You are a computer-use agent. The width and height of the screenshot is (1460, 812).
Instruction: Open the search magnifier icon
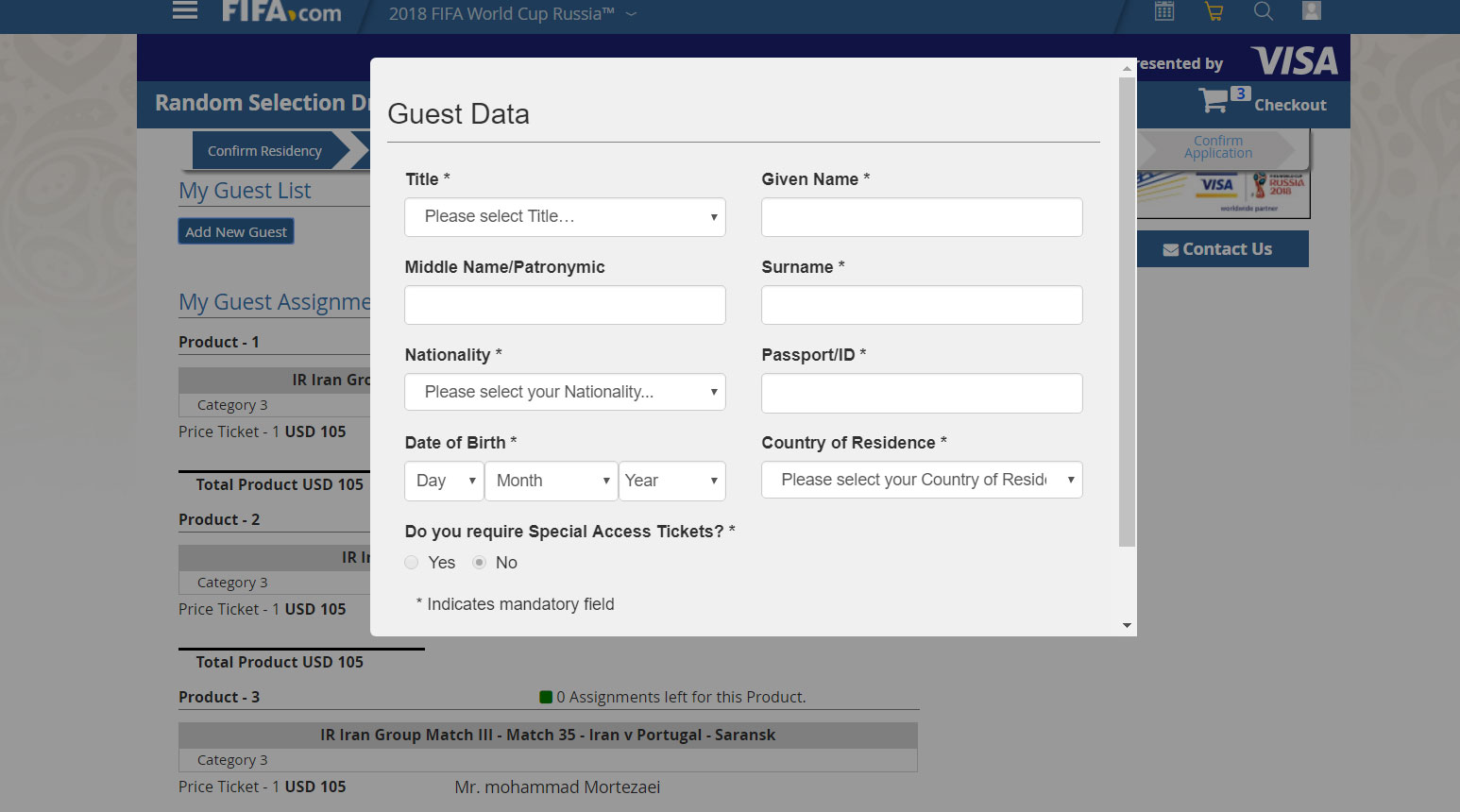coord(1263,11)
